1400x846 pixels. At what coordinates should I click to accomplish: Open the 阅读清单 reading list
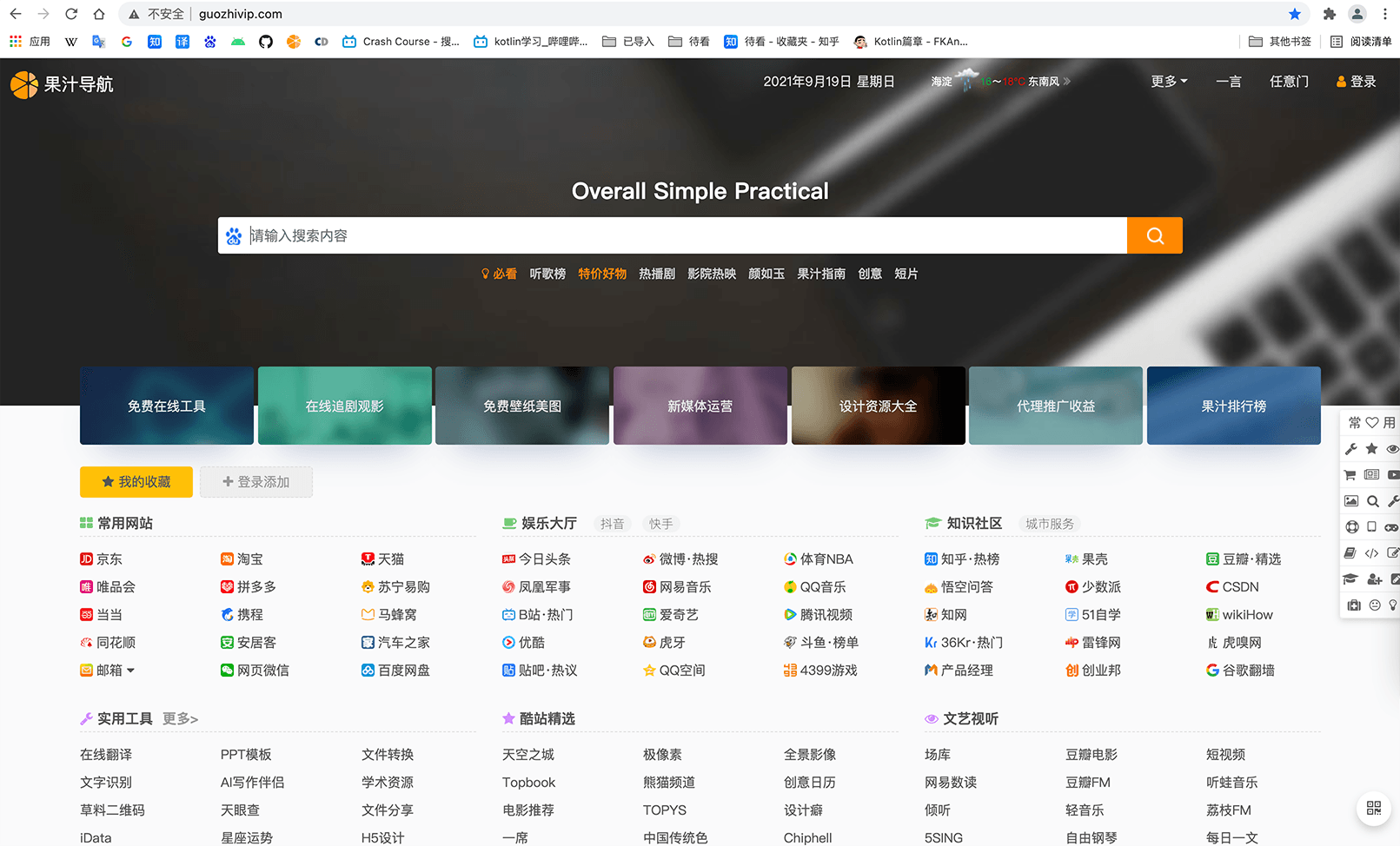pos(1361,41)
